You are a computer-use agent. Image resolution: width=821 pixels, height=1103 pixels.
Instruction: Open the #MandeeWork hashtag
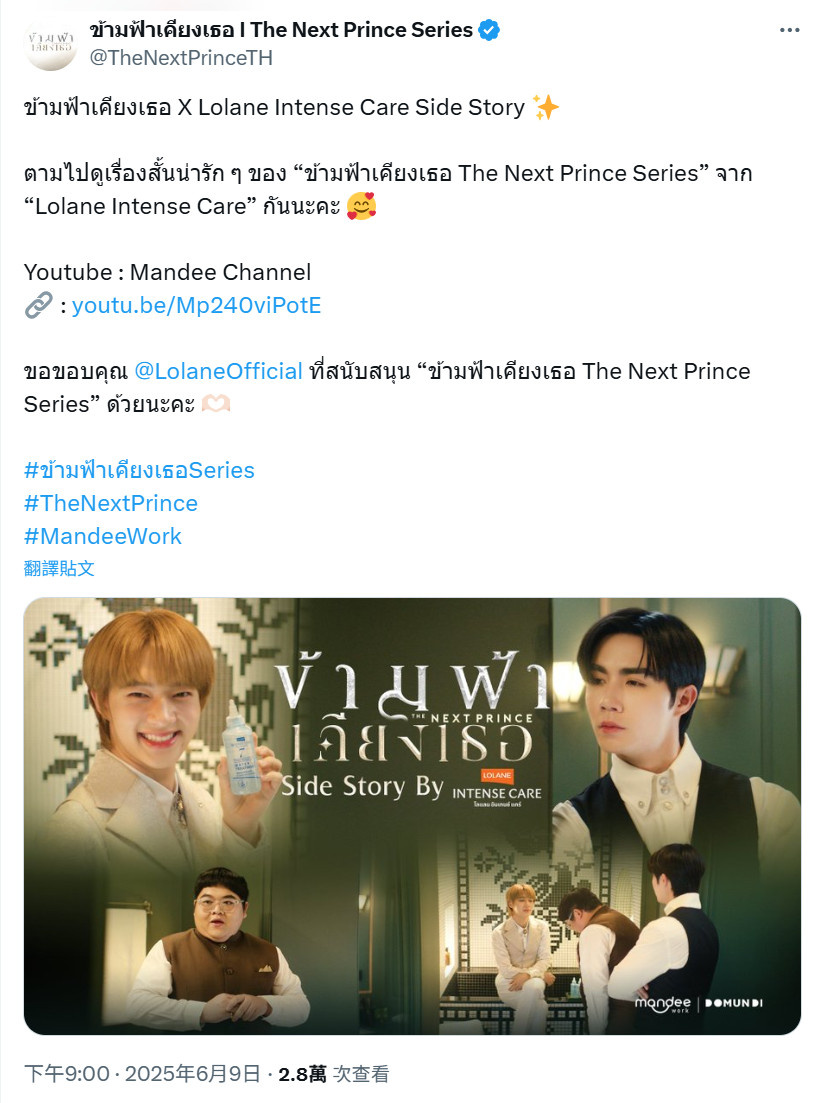click(x=103, y=536)
